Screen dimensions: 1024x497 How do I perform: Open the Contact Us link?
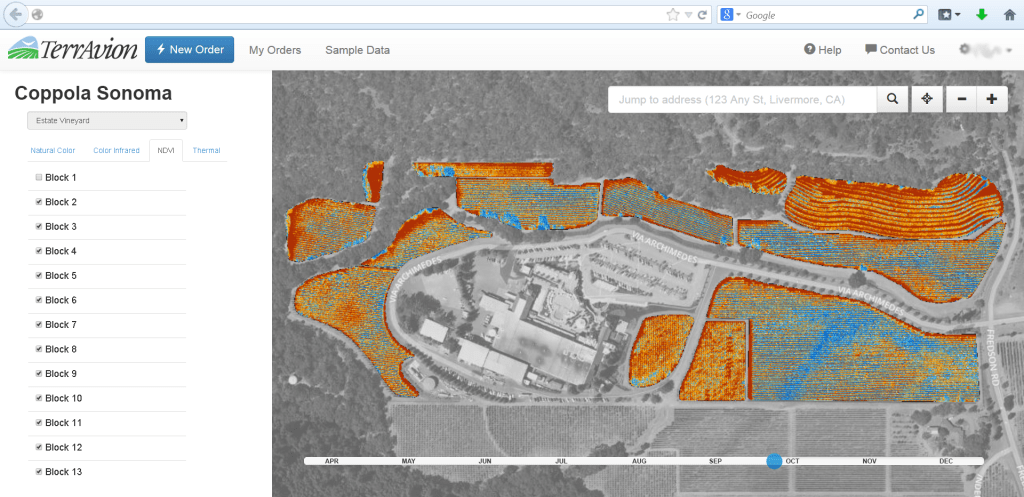pyautogui.click(x=900, y=49)
